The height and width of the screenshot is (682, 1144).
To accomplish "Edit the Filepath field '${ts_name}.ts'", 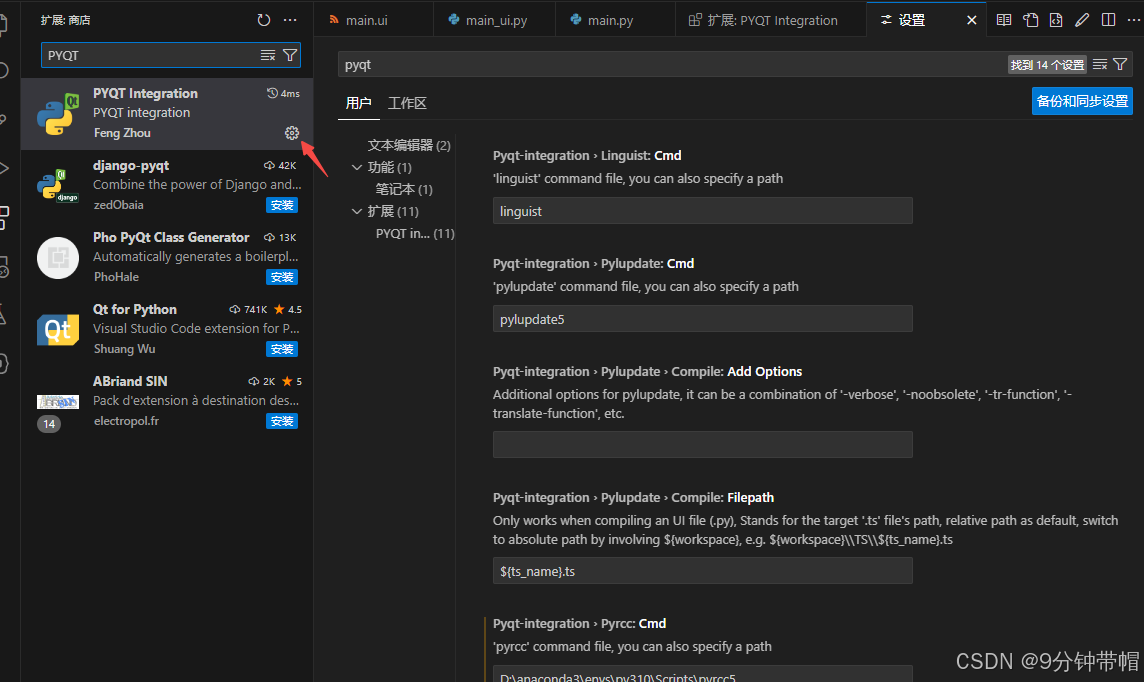I will point(703,570).
